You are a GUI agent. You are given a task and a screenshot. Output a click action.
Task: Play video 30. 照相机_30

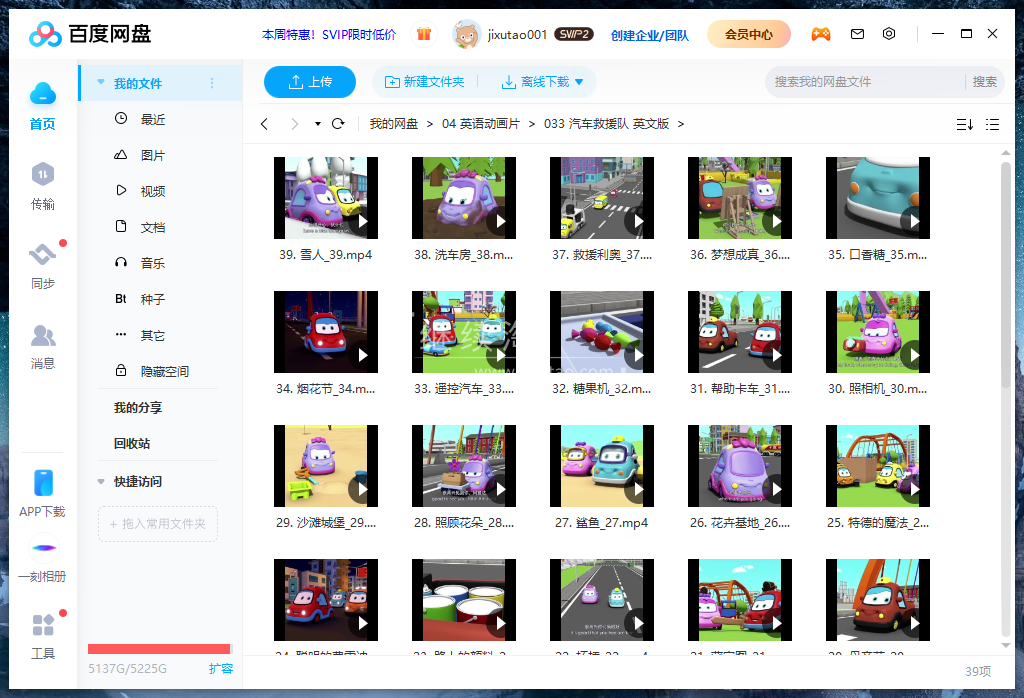click(914, 355)
